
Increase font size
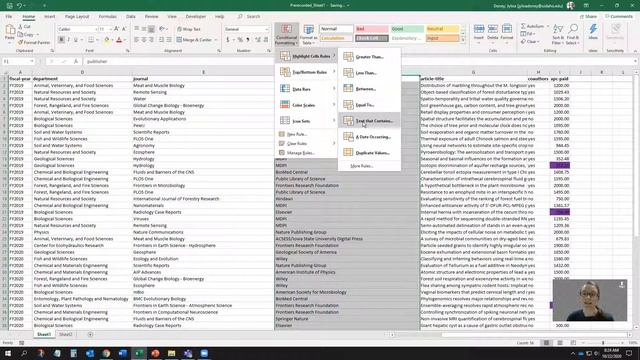(117, 29)
